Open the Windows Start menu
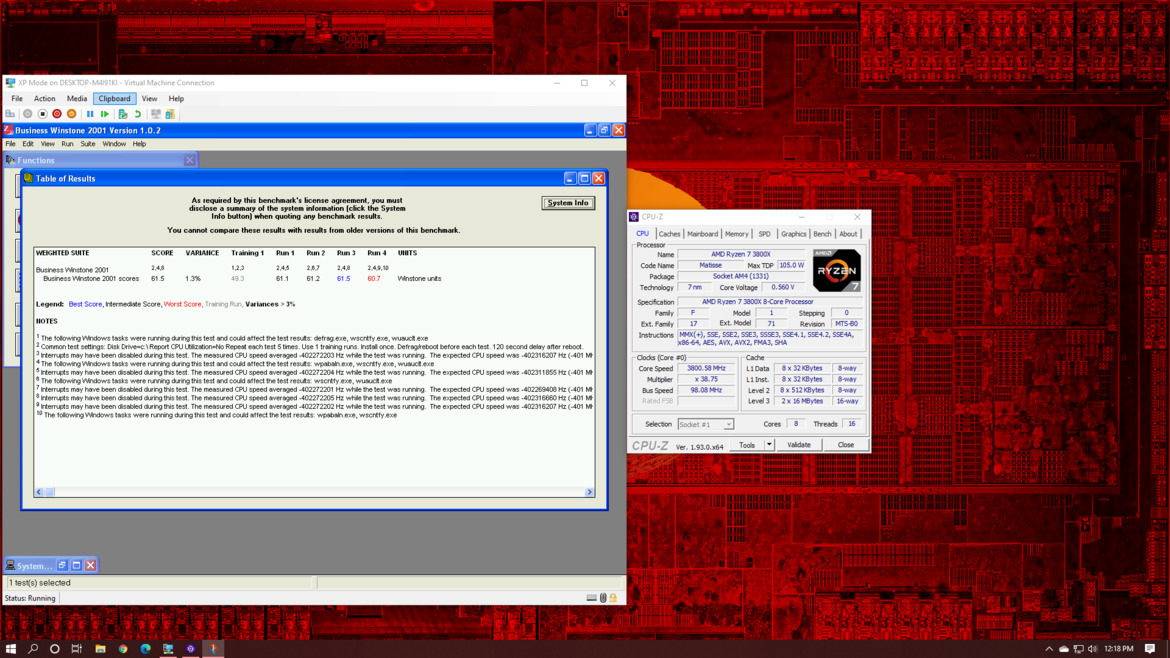The image size is (1170, 658). tap(10, 648)
